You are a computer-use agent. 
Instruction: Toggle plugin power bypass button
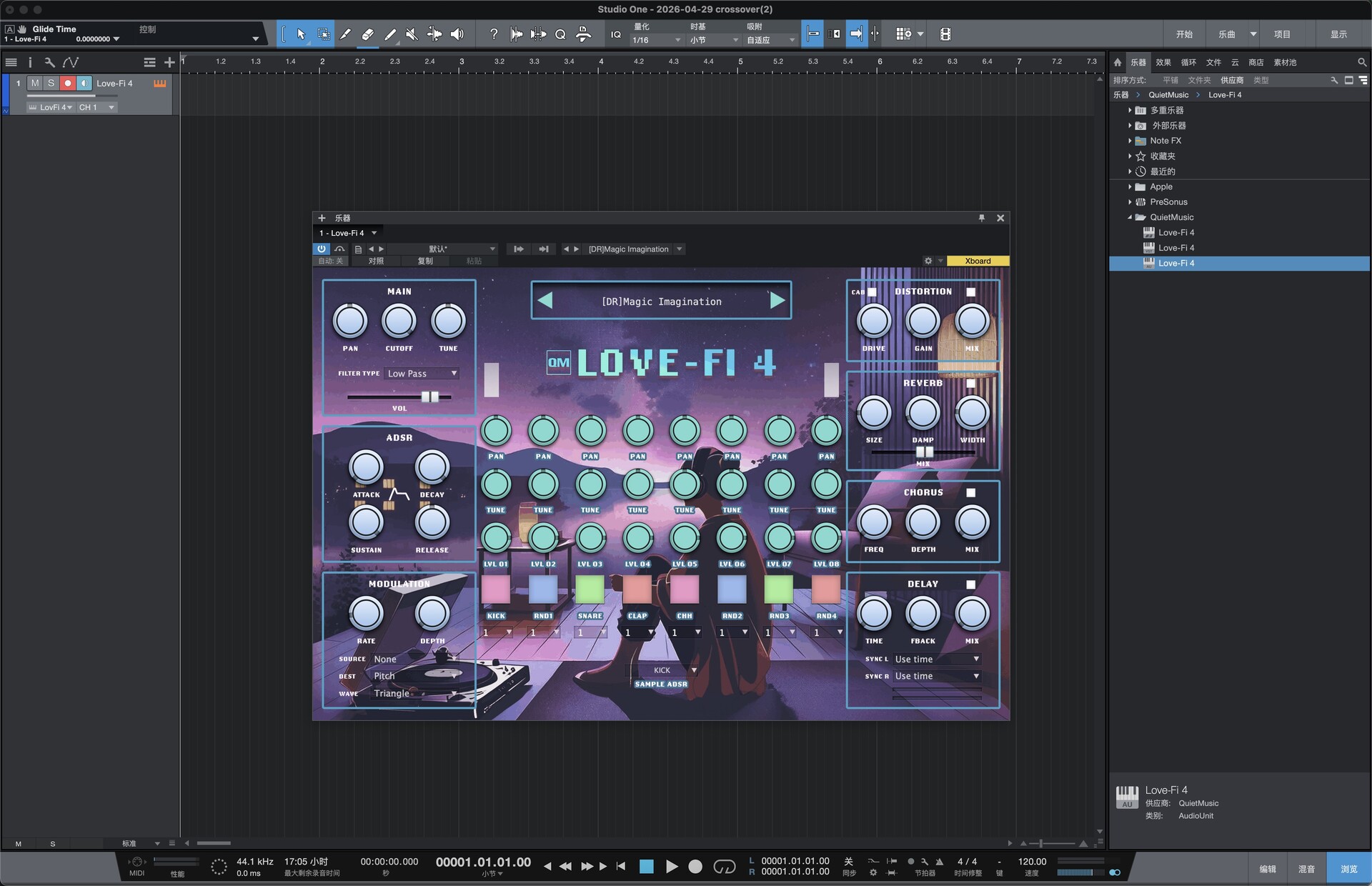click(322, 249)
